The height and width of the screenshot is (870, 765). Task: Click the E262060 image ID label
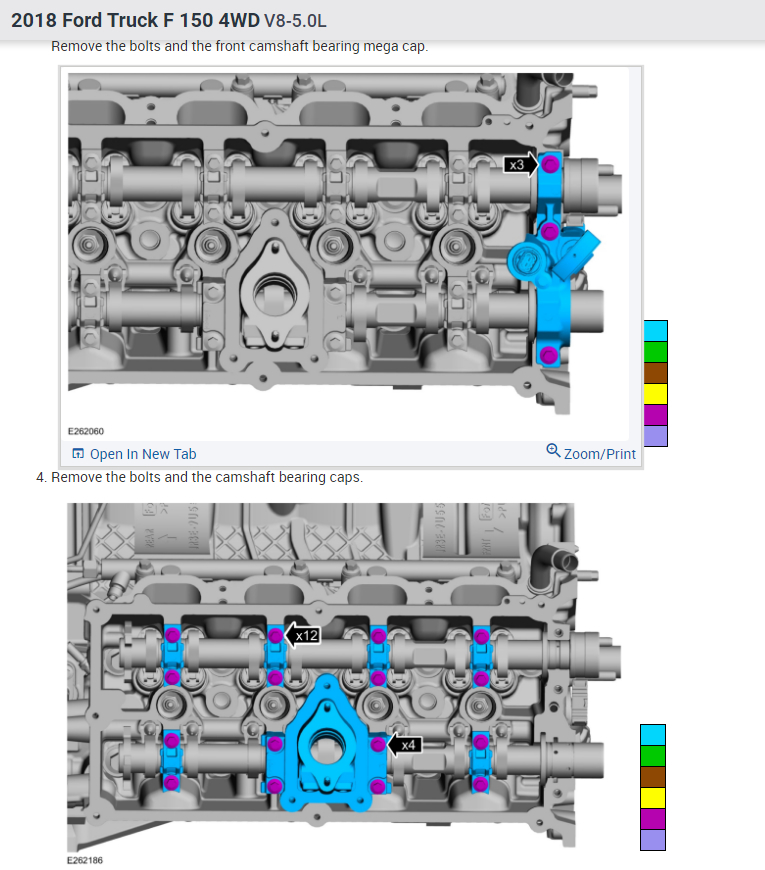pos(86,431)
